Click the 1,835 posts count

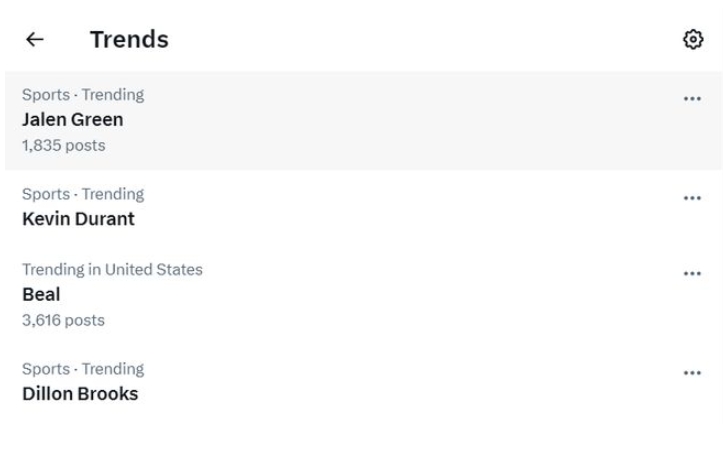(x=63, y=145)
